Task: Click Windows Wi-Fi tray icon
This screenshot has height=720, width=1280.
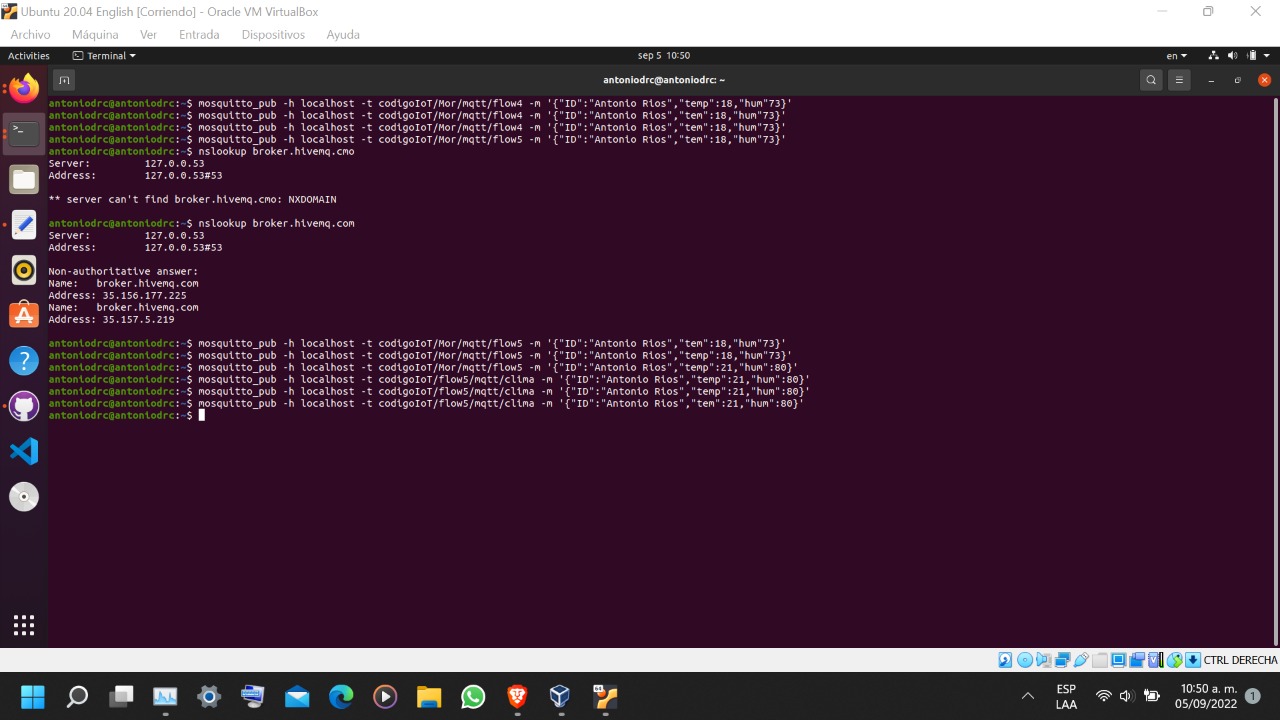Action: coord(1104,696)
